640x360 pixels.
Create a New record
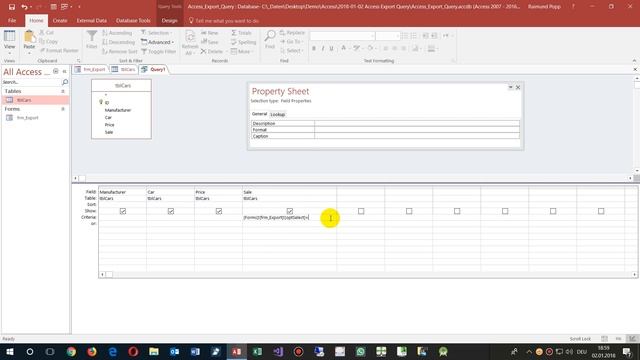(x=209, y=33)
